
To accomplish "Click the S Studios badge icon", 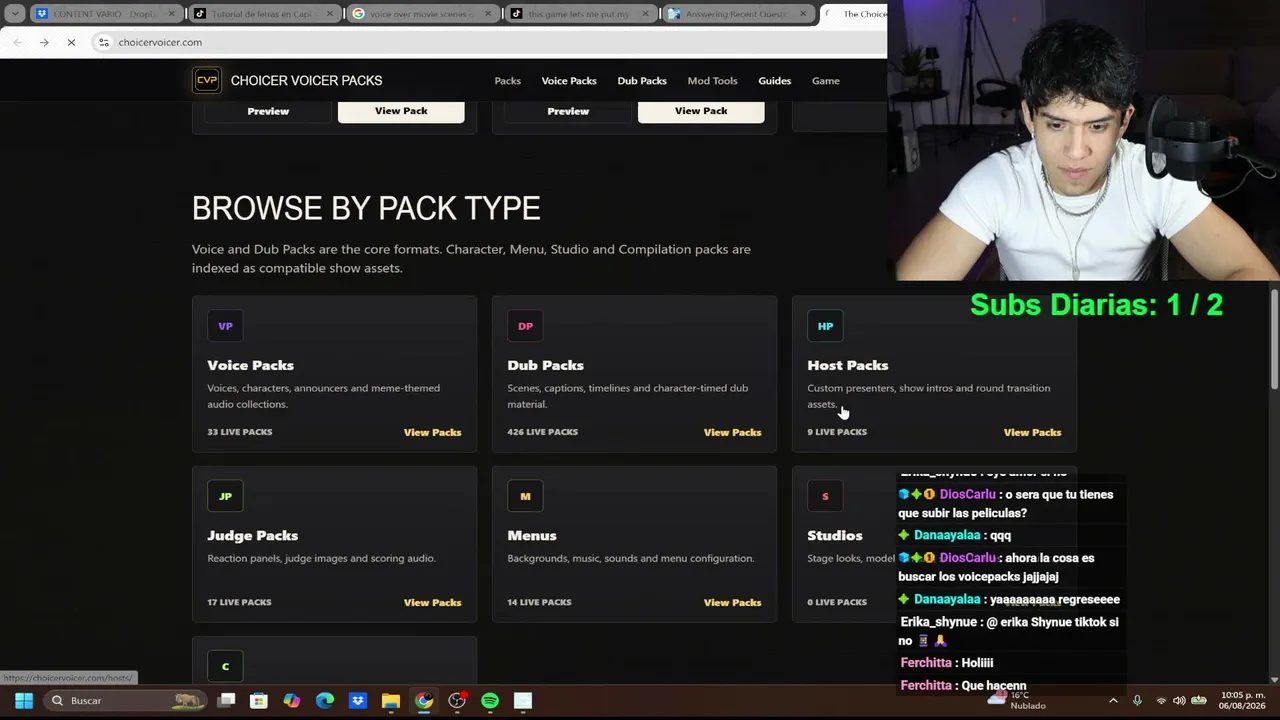I will coord(825,496).
